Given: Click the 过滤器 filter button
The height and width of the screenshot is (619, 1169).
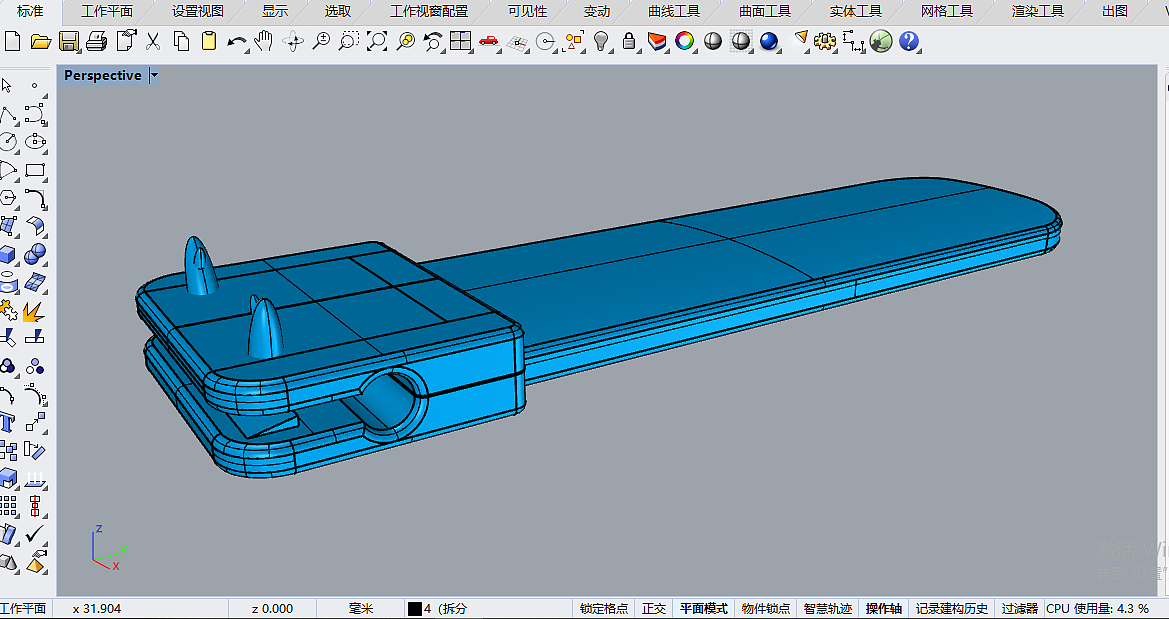Looking at the screenshot, I should click(1019, 608).
